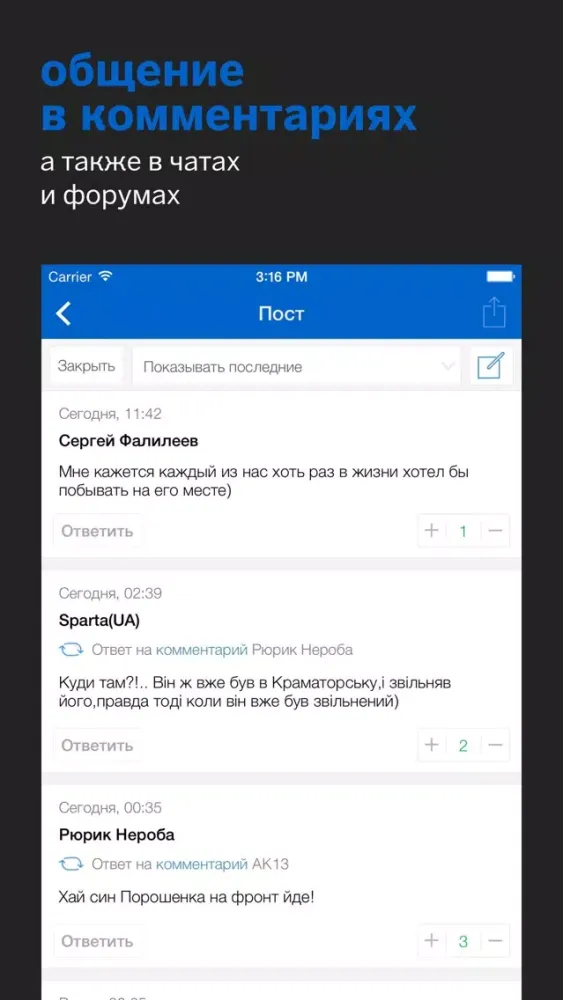The image size is (563, 1000).
Task: Select timestamp Сегодня, 00:35
Action: coord(110,808)
